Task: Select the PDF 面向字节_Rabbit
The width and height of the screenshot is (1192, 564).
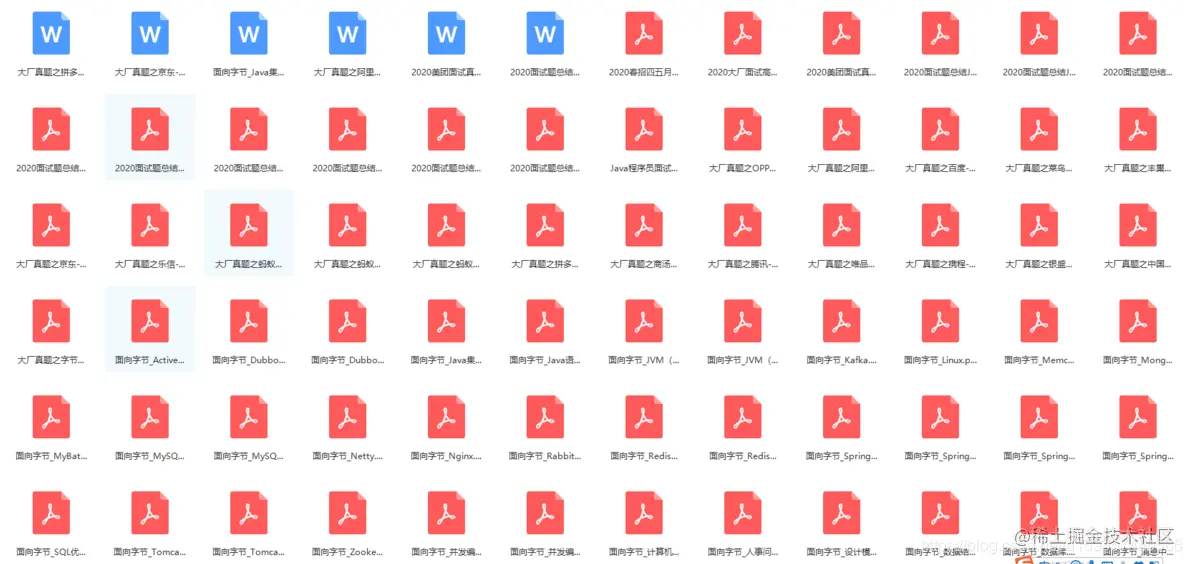Action: 545,417
